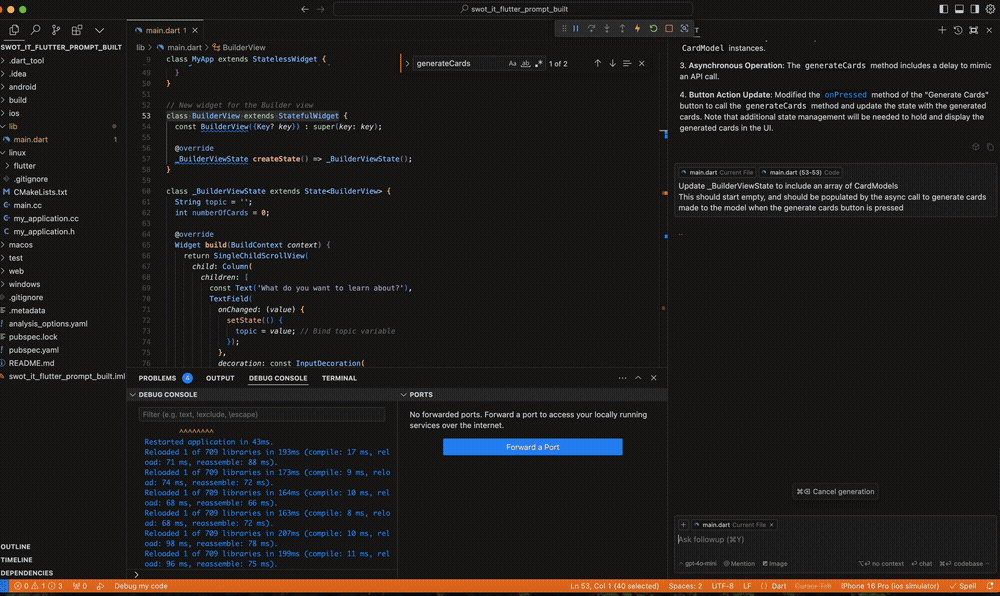This screenshot has width=1000, height=596.
Task: Click the onPressed link in chat
Action: click(845, 94)
